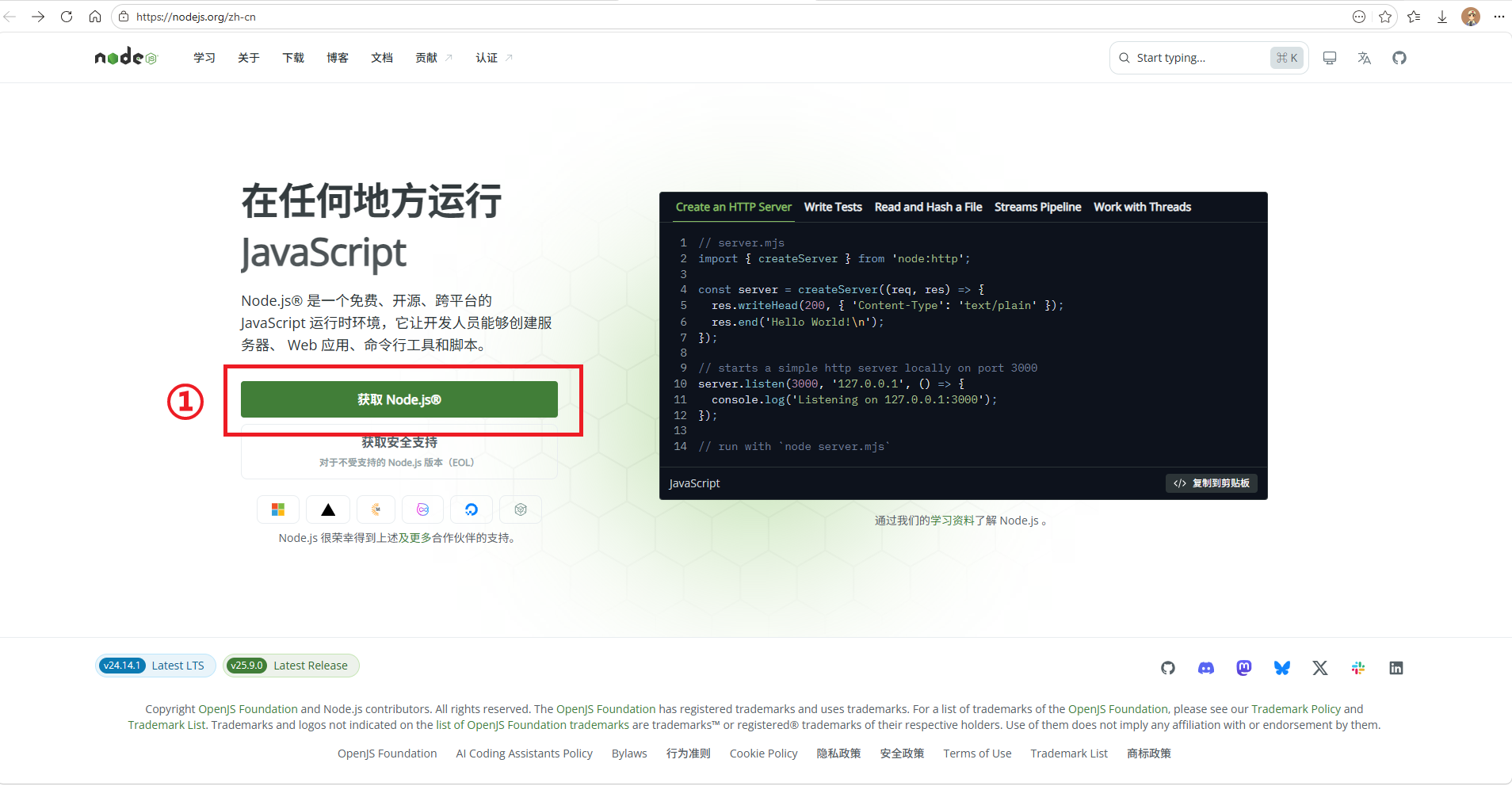This screenshot has height=786, width=1512.
Task: Click the Microsoft partner logo
Action: [x=277, y=509]
